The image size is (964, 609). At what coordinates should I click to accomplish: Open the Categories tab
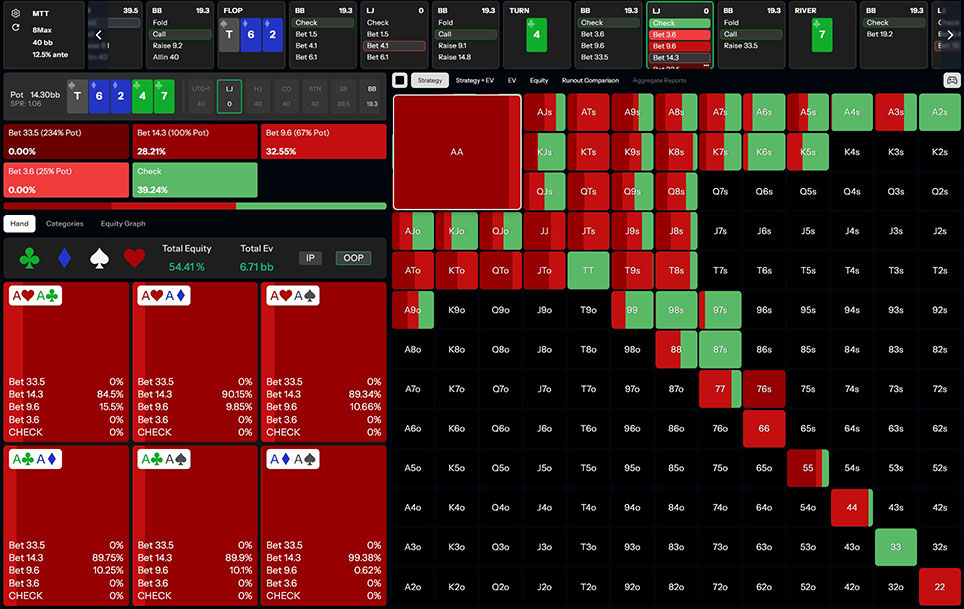pos(65,224)
